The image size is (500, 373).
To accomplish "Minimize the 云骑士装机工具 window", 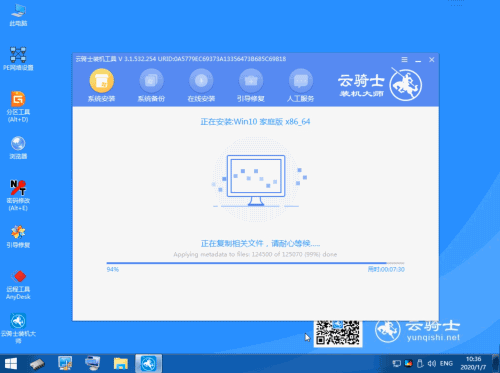I will 418,60.
